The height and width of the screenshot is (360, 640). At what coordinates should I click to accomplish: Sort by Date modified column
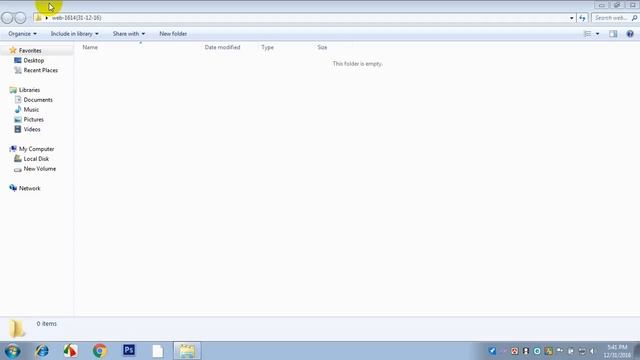point(222,47)
